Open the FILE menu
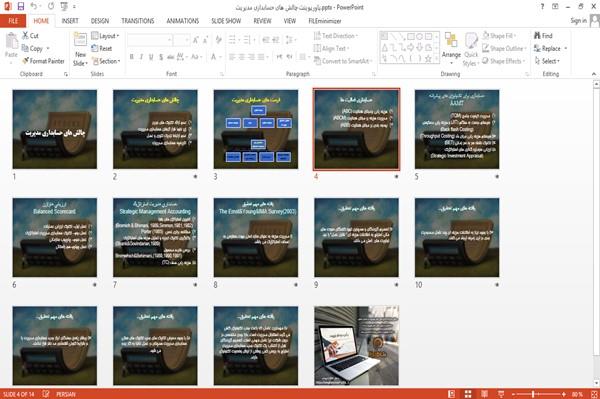Screen dimensions: 600x399 pyautogui.click(x=13, y=21)
